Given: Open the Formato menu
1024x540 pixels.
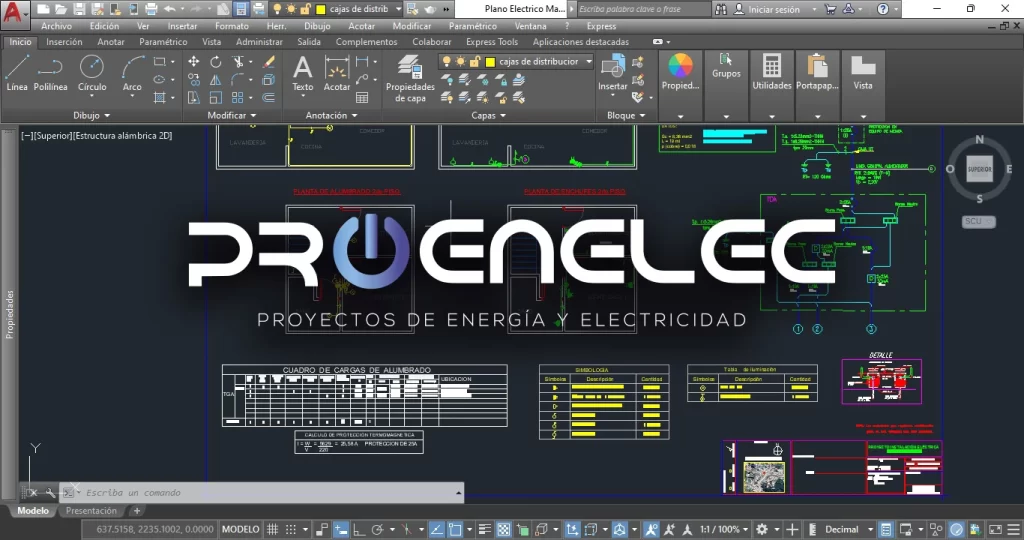Looking at the screenshot, I should coord(232,26).
